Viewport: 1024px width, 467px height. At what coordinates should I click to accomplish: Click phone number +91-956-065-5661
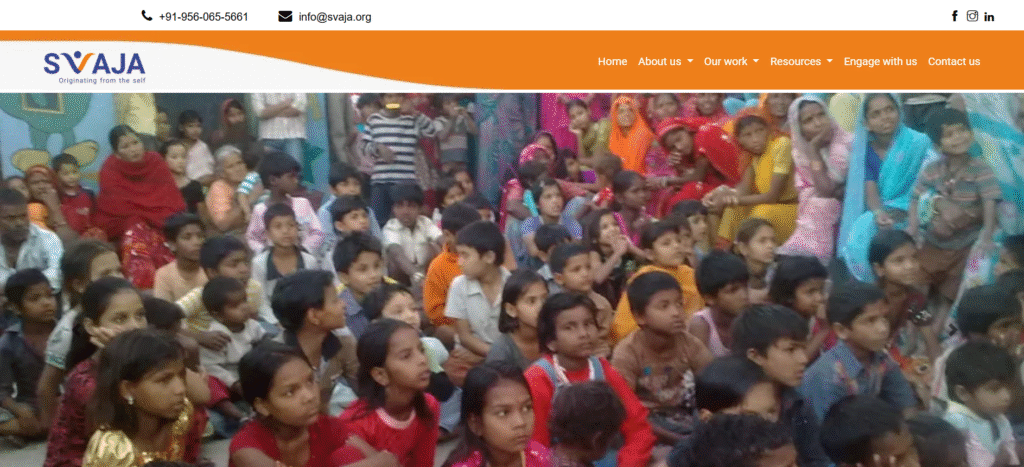(204, 17)
